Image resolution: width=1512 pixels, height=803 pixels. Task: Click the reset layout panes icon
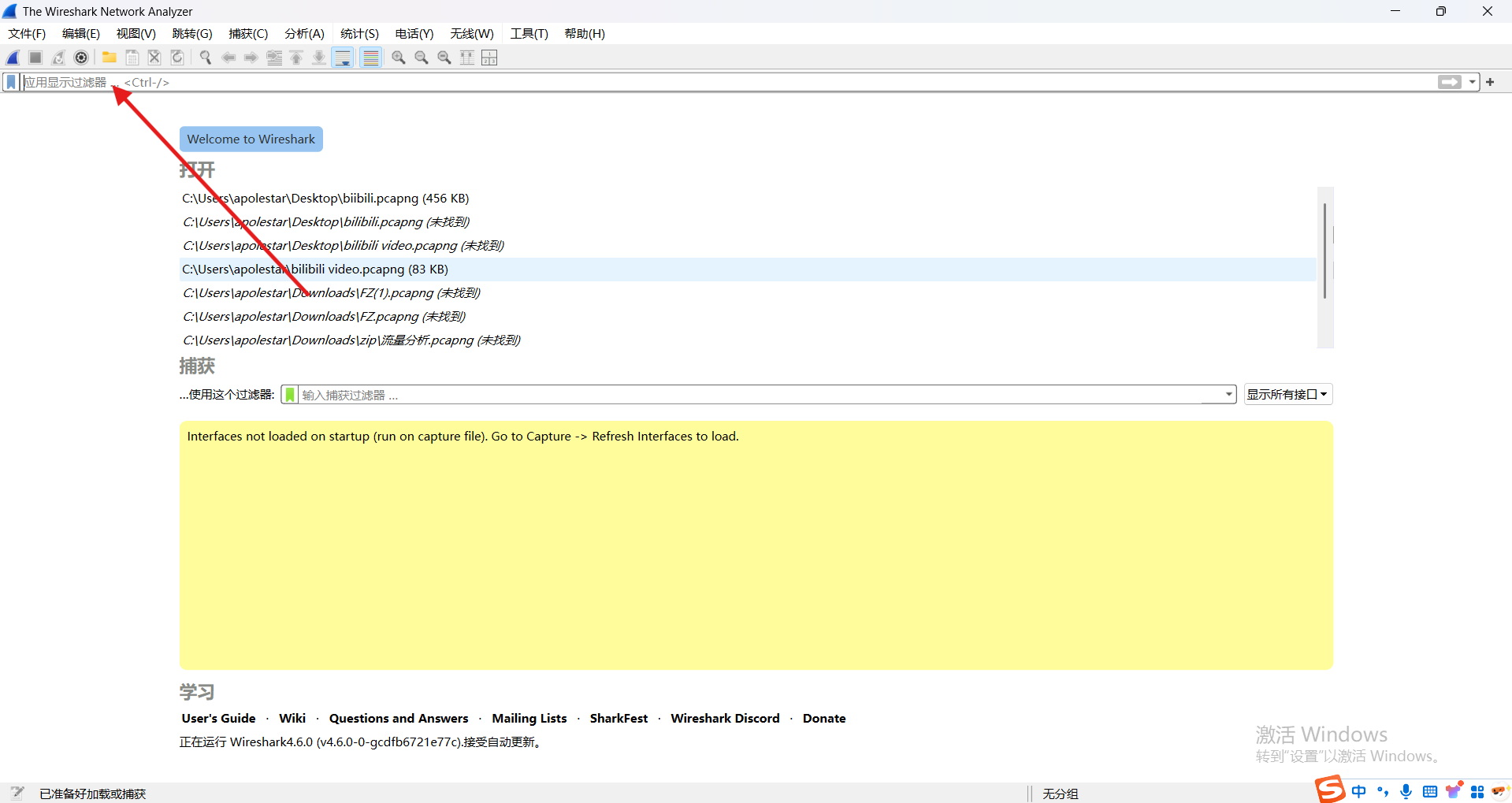[x=489, y=58]
